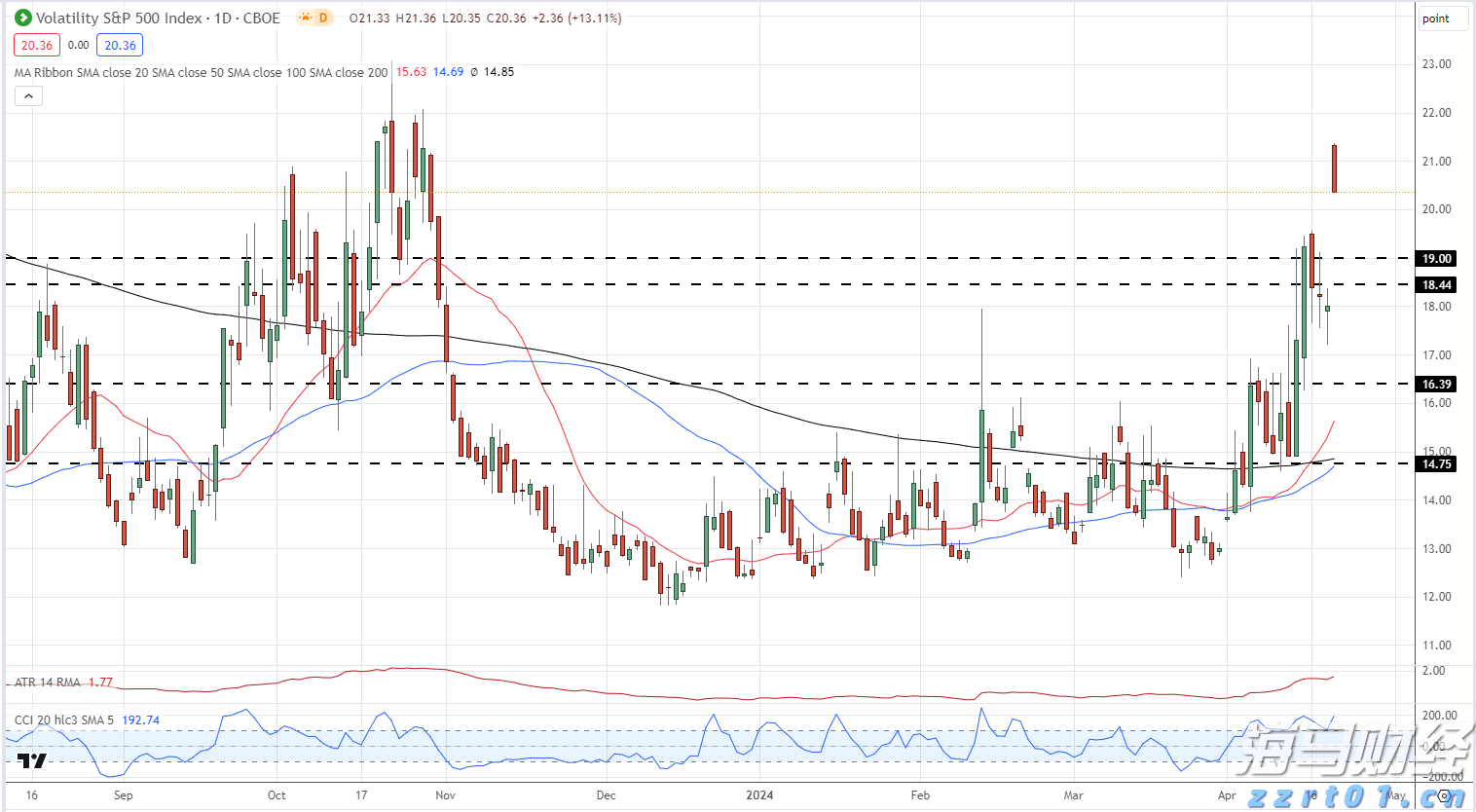Click the ATR value 1.77
Screen dimensions: 1476x812
click(x=100, y=683)
